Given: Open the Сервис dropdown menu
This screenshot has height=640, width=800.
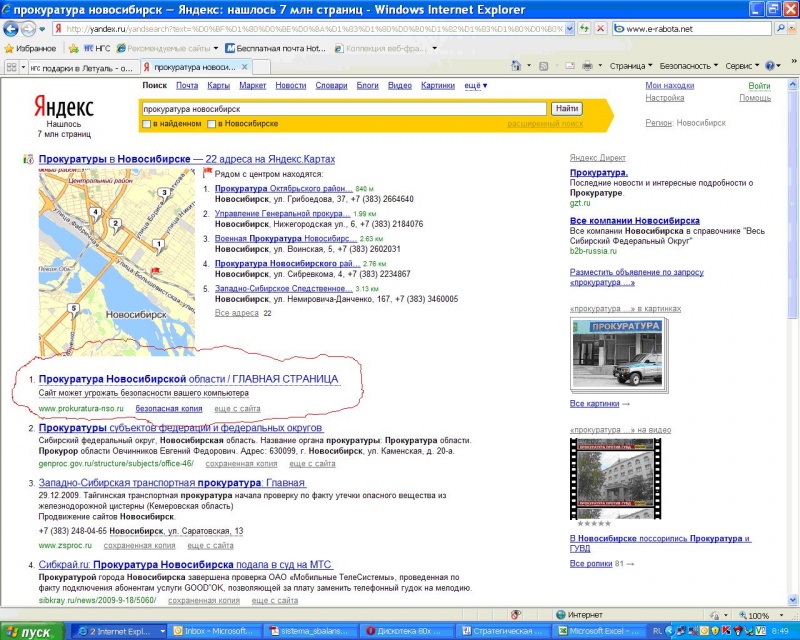Looking at the screenshot, I should (x=742, y=66).
